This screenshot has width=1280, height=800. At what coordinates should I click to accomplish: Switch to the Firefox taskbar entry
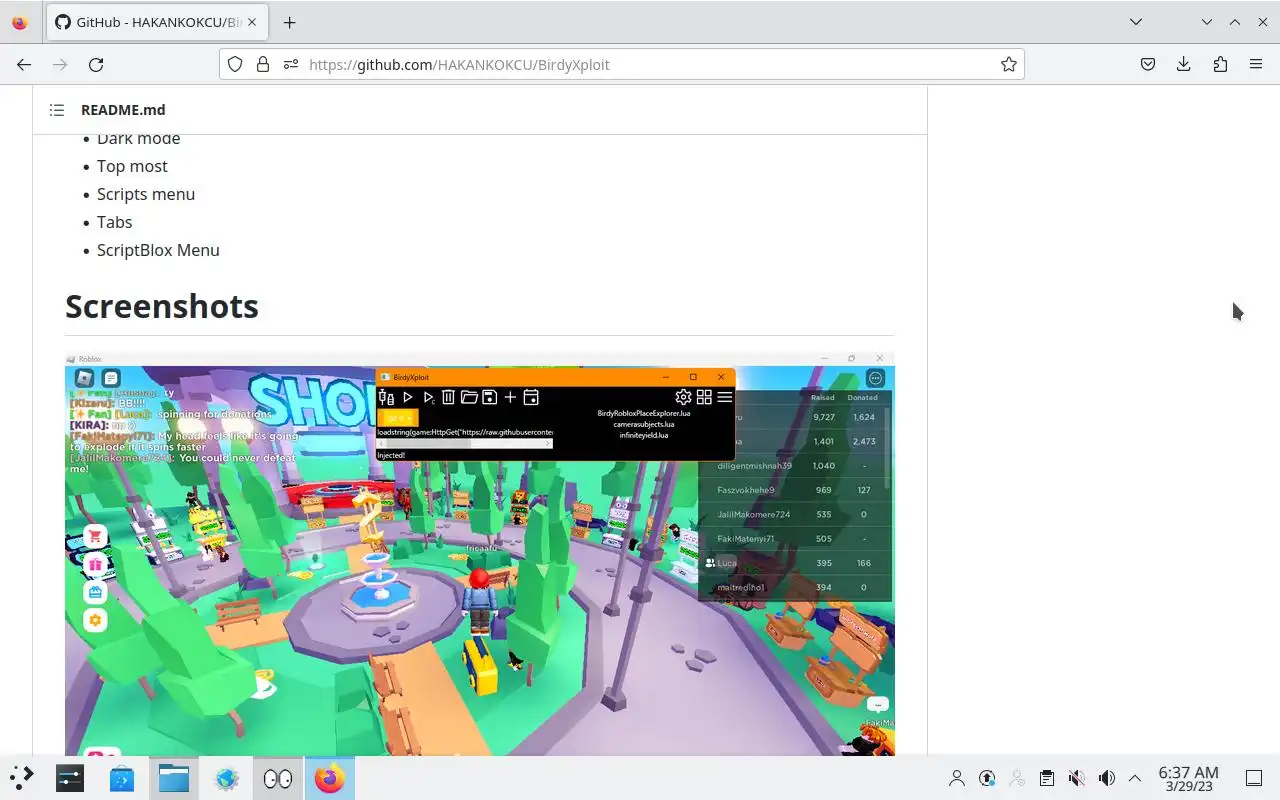(330, 778)
